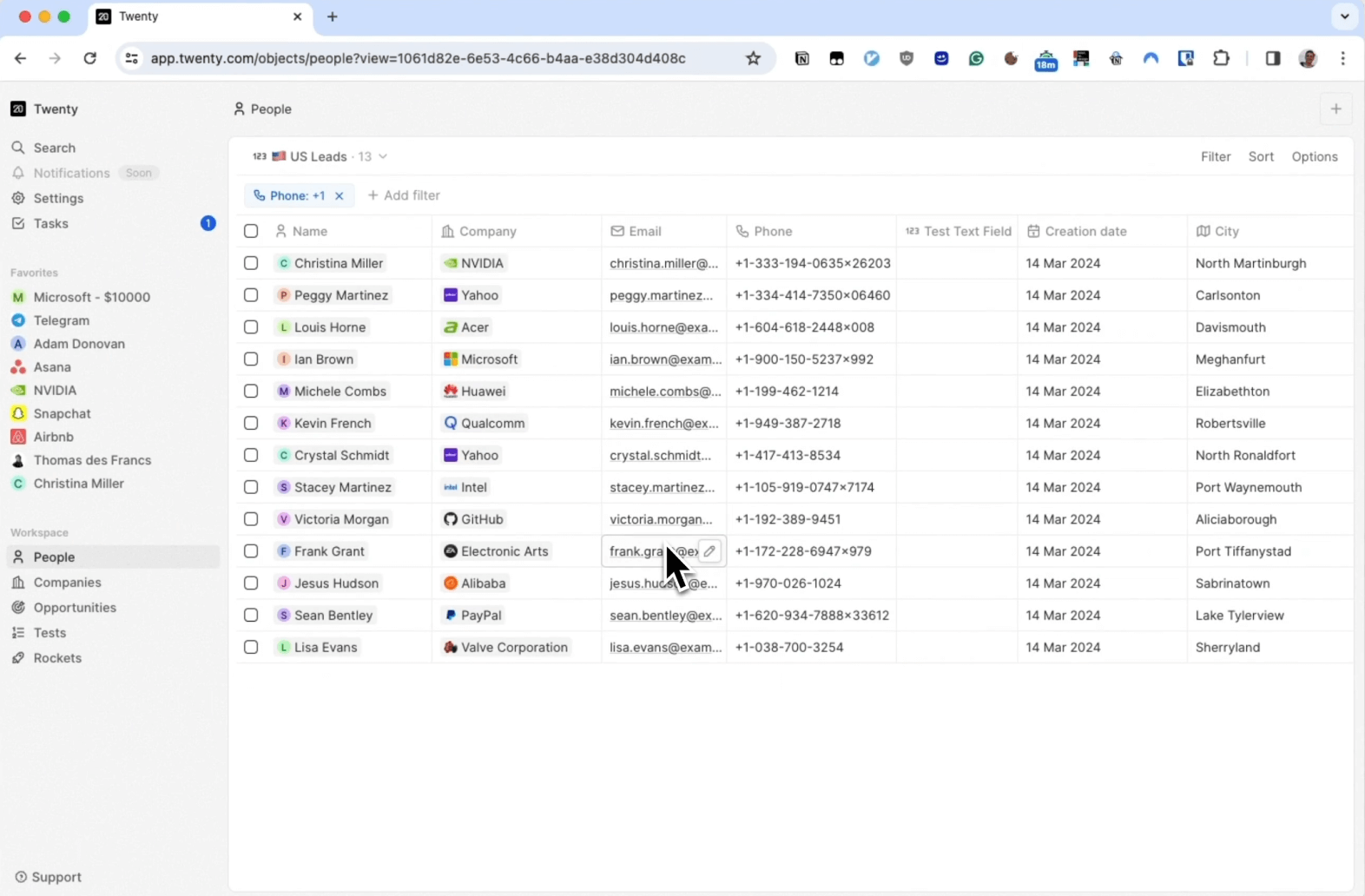Open a new browser tab with plus
The height and width of the screenshot is (896, 1365).
(333, 16)
